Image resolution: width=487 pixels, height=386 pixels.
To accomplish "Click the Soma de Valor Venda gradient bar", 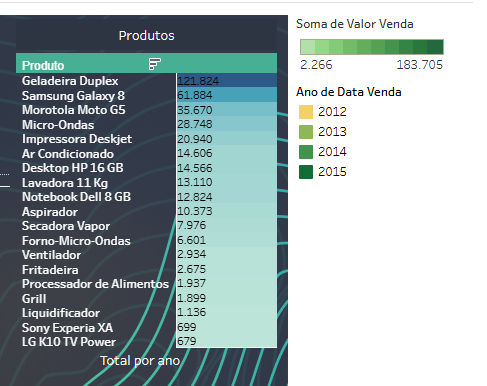I will pos(372,47).
